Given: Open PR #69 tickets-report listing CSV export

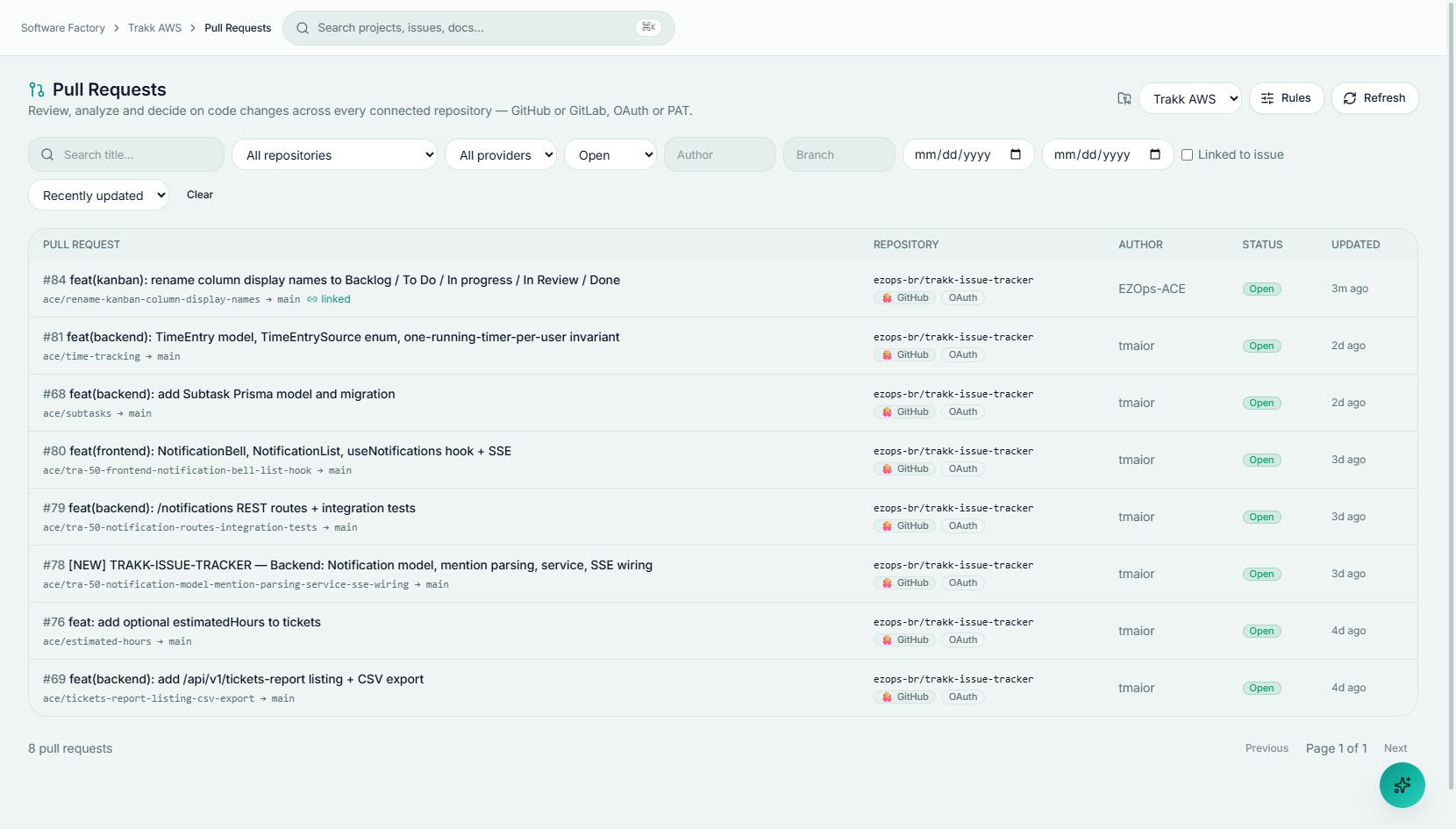Looking at the screenshot, I should pos(233,679).
